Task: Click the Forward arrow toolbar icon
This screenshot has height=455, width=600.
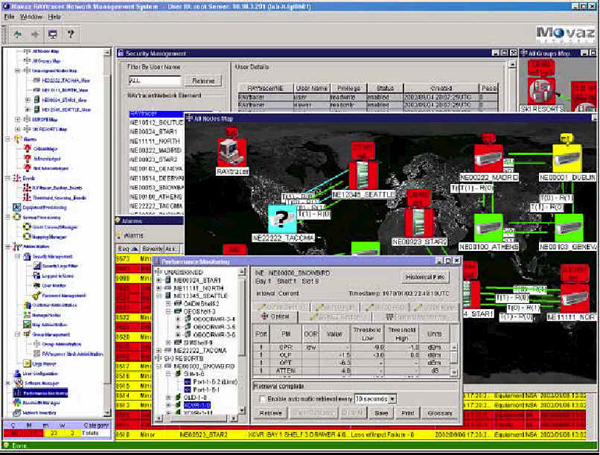Action: 35,34
